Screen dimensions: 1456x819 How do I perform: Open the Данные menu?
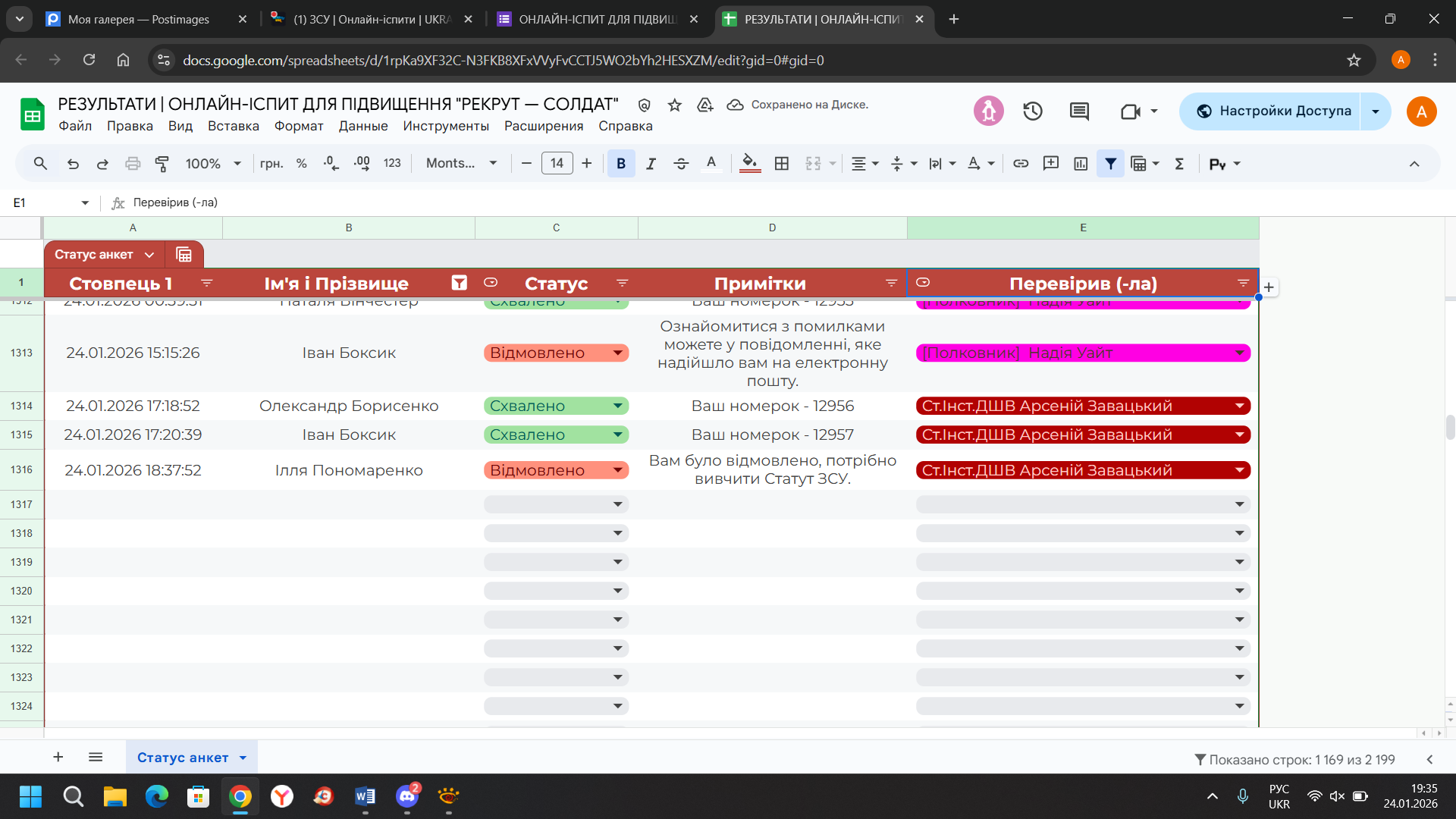click(362, 126)
